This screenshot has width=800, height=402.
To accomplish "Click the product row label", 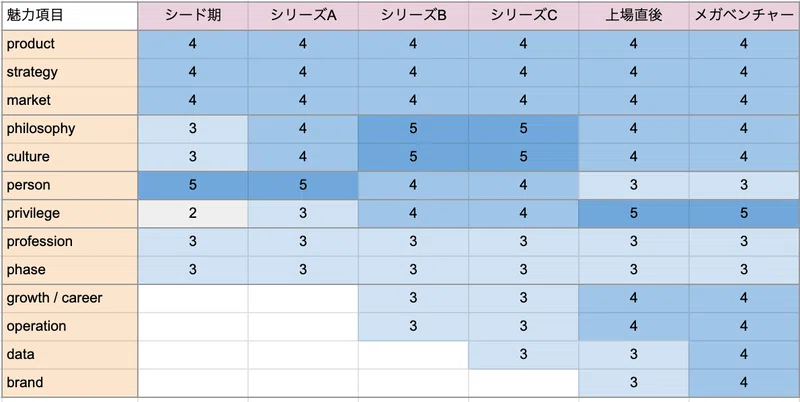I will tap(69, 44).
